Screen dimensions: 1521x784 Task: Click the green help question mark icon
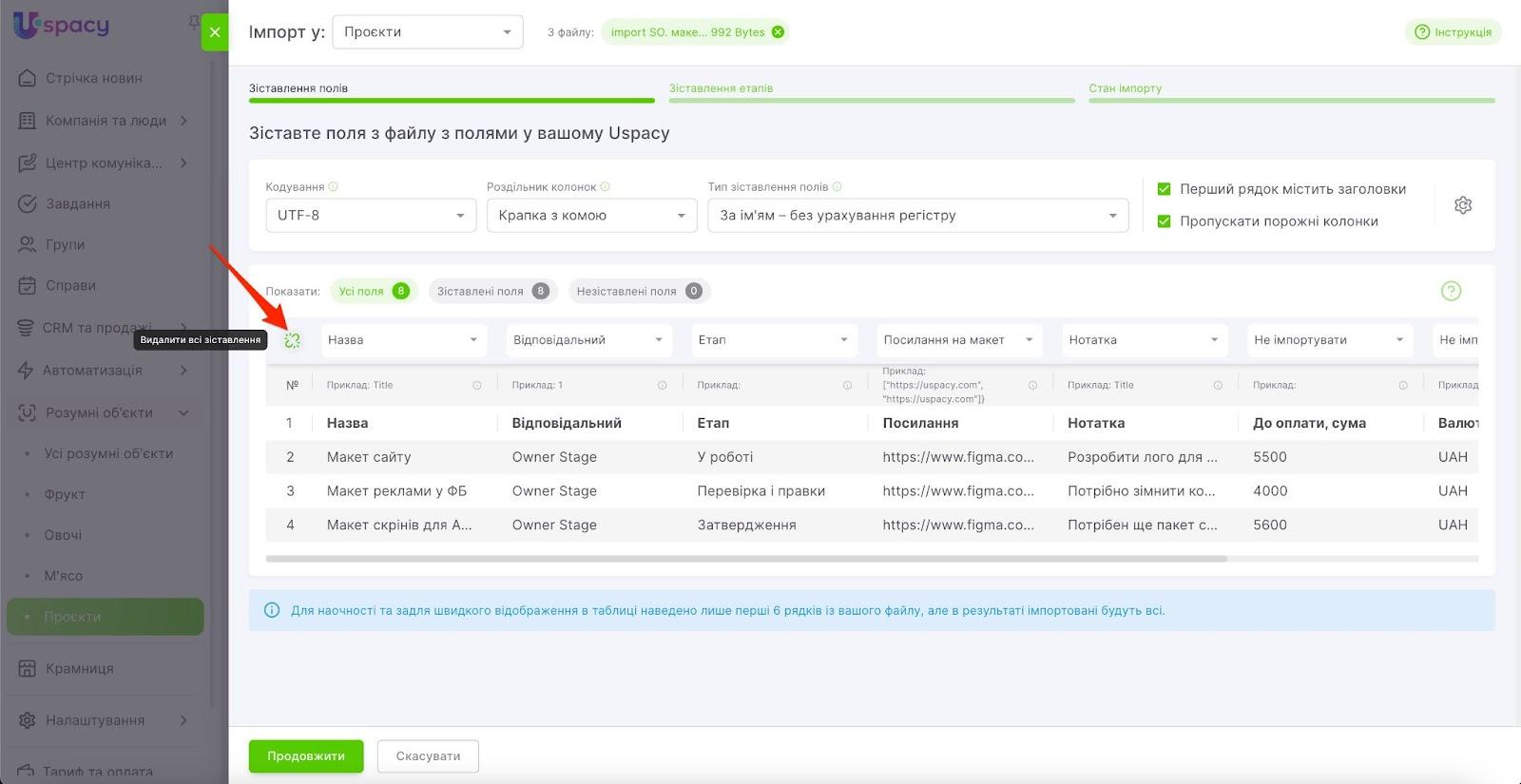coord(1451,292)
